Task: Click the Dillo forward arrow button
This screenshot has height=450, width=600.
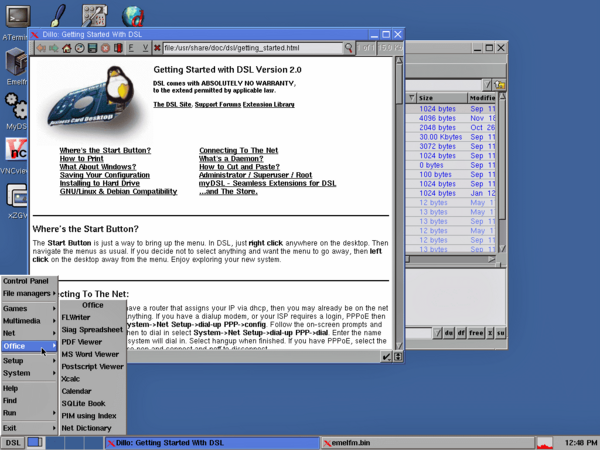Action: tap(54, 47)
